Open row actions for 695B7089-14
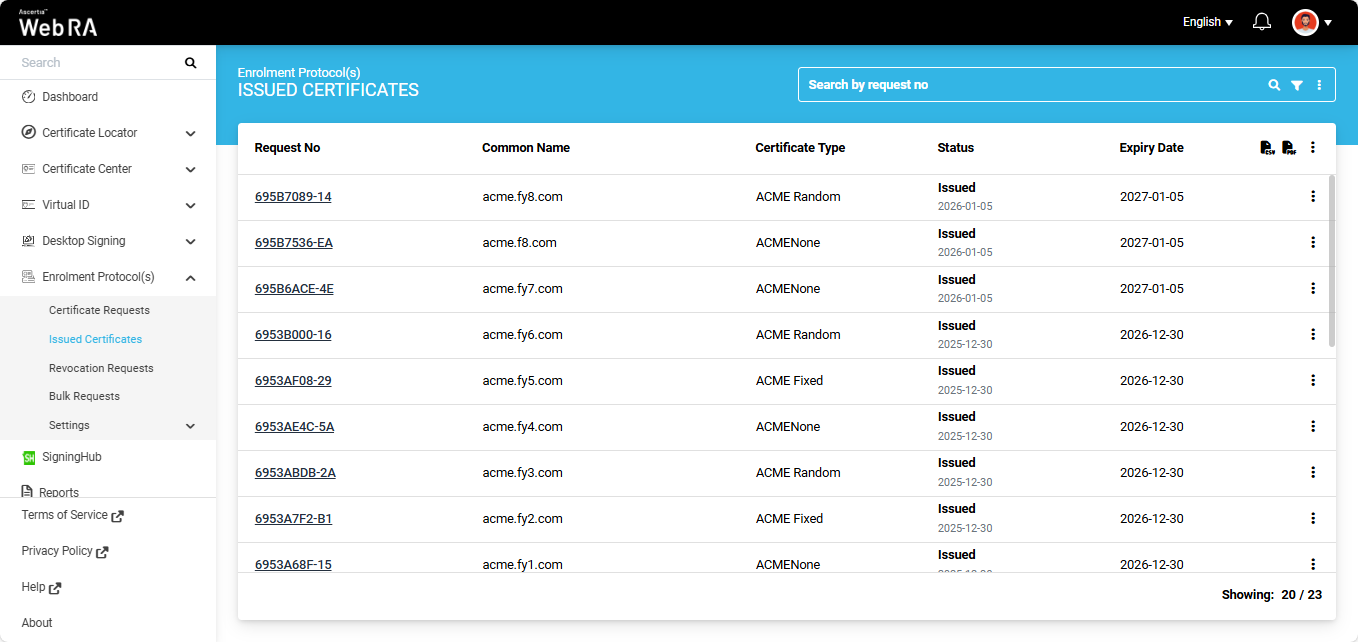The width and height of the screenshot is (1358, 642). [1313, 197]
